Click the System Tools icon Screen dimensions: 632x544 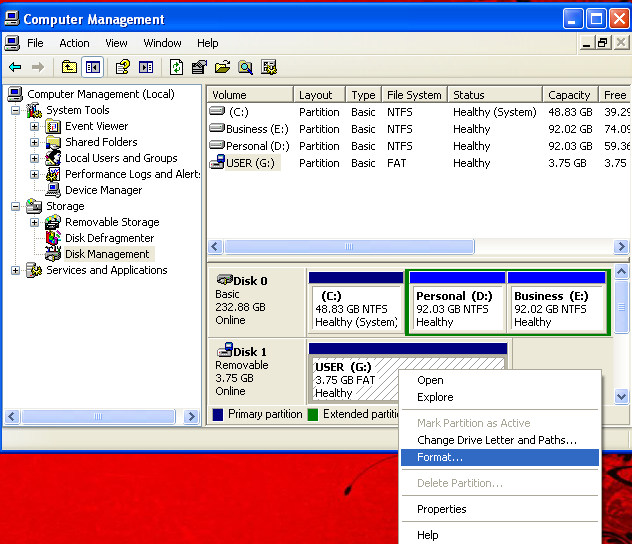pos(34,110)
